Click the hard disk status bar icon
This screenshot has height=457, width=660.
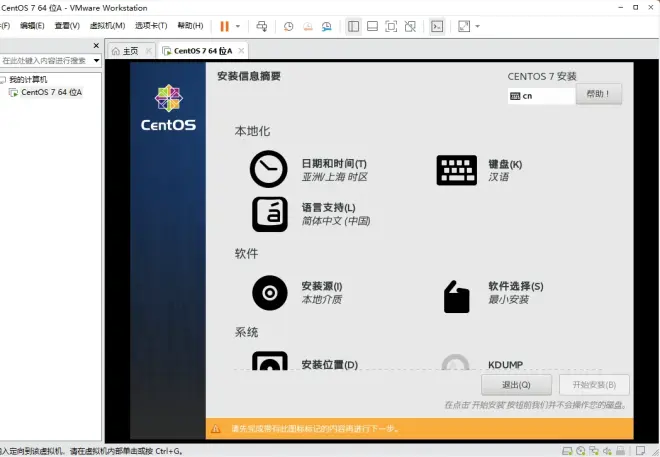point(567,451)
